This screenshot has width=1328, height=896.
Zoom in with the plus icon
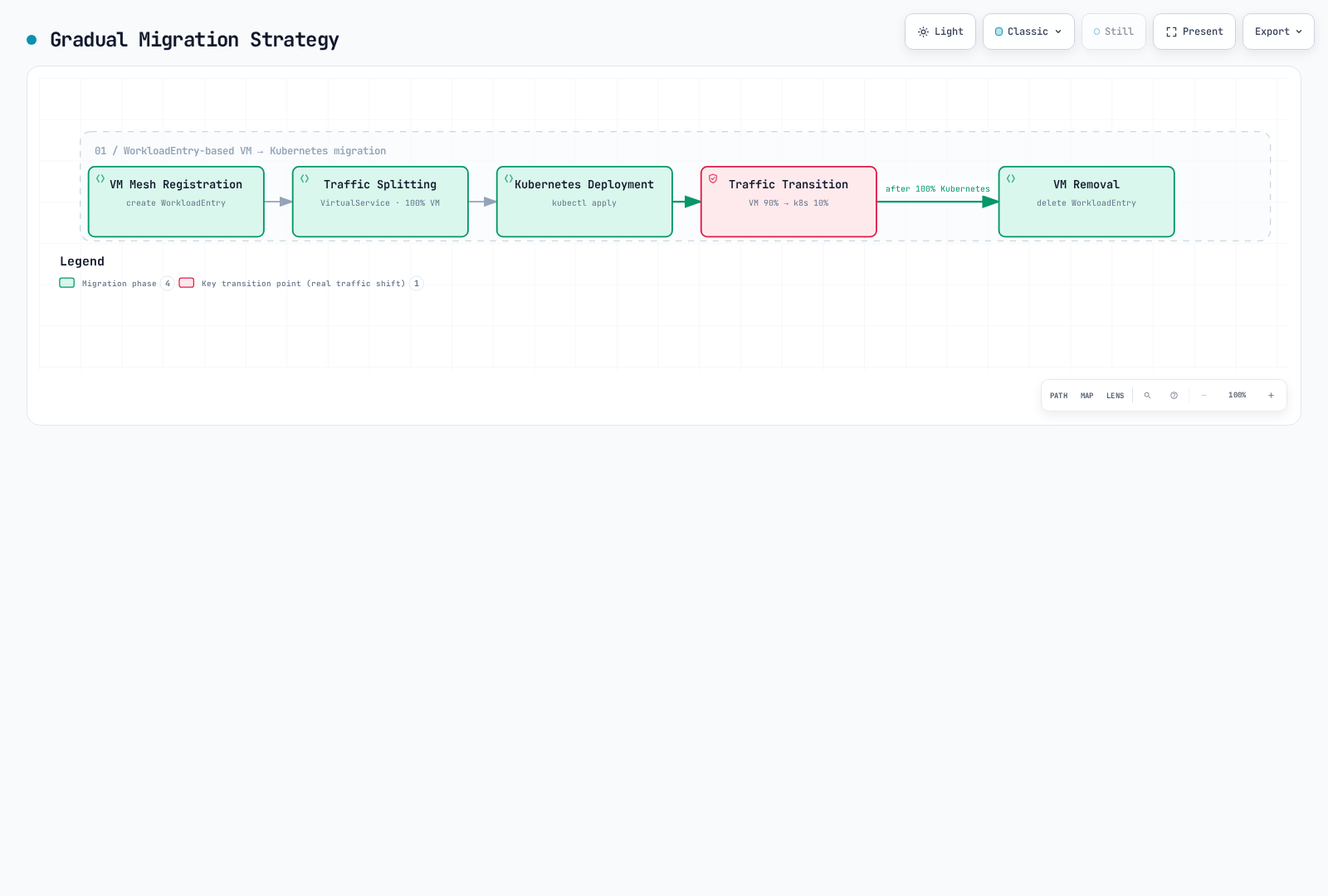[x=1271, y=396]
